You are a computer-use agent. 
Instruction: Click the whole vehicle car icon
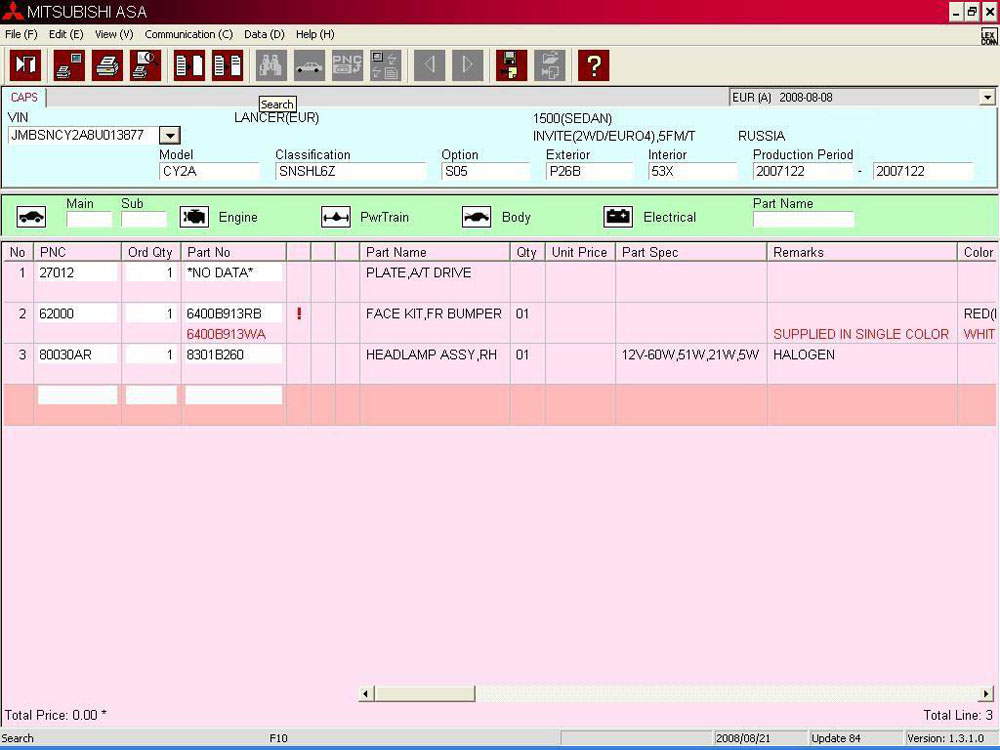click(x=32, y=217)
